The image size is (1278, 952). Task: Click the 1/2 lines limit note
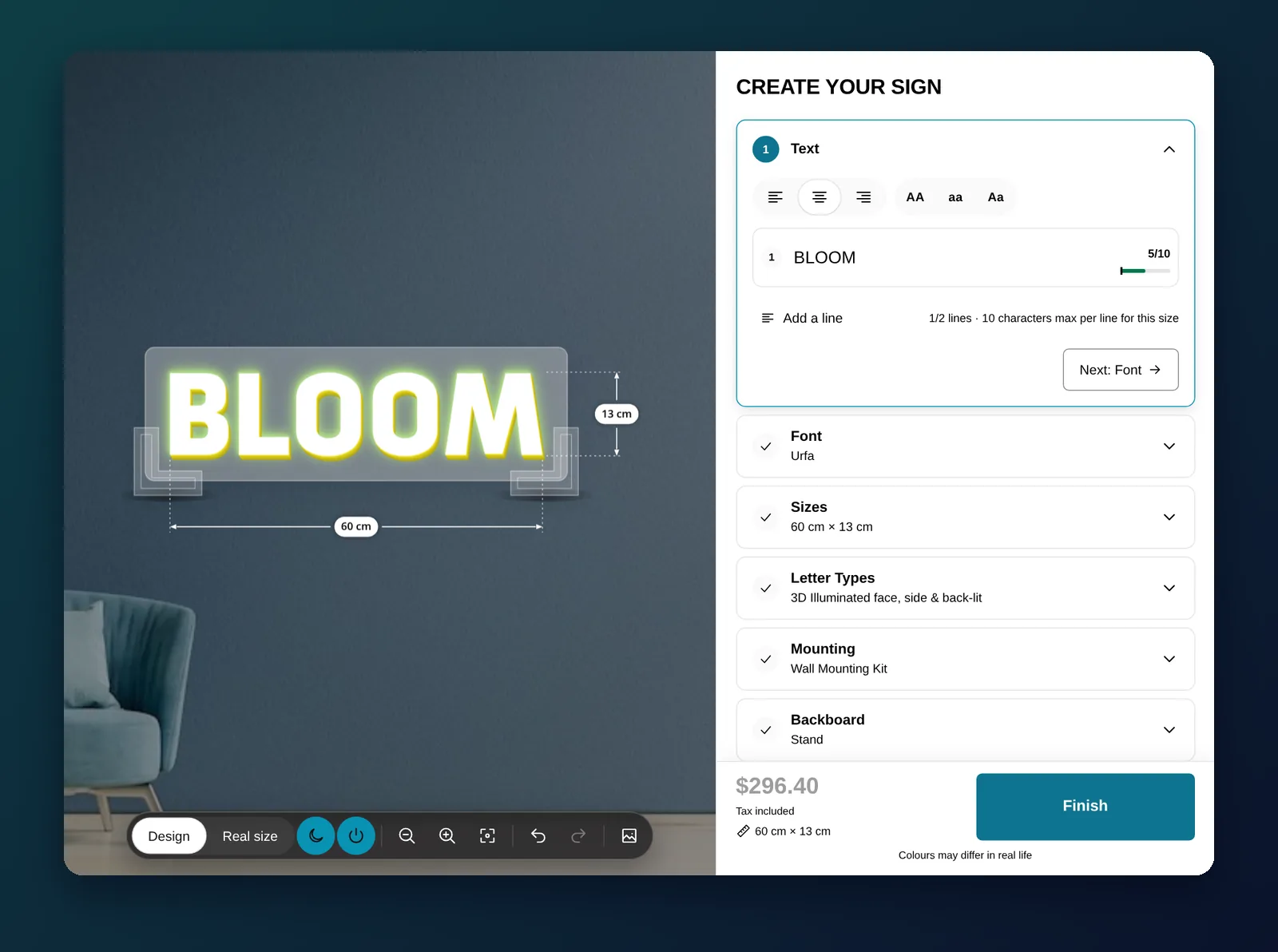pos(1054,318)
